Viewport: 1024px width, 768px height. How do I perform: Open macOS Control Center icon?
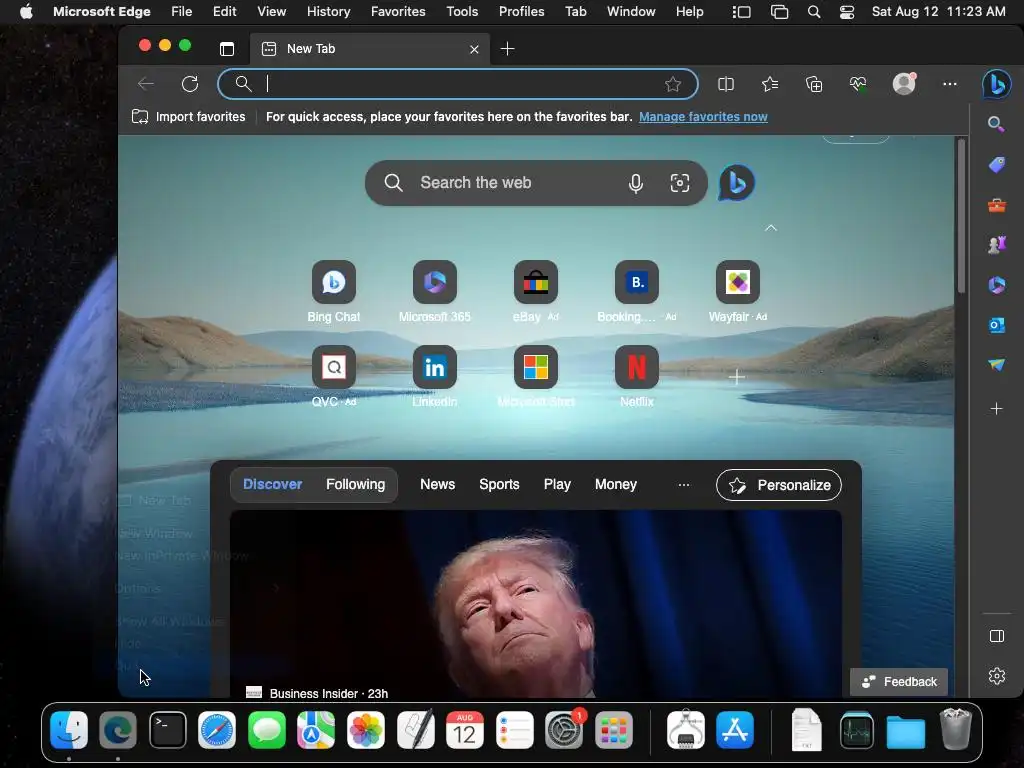tap(847, 12)
